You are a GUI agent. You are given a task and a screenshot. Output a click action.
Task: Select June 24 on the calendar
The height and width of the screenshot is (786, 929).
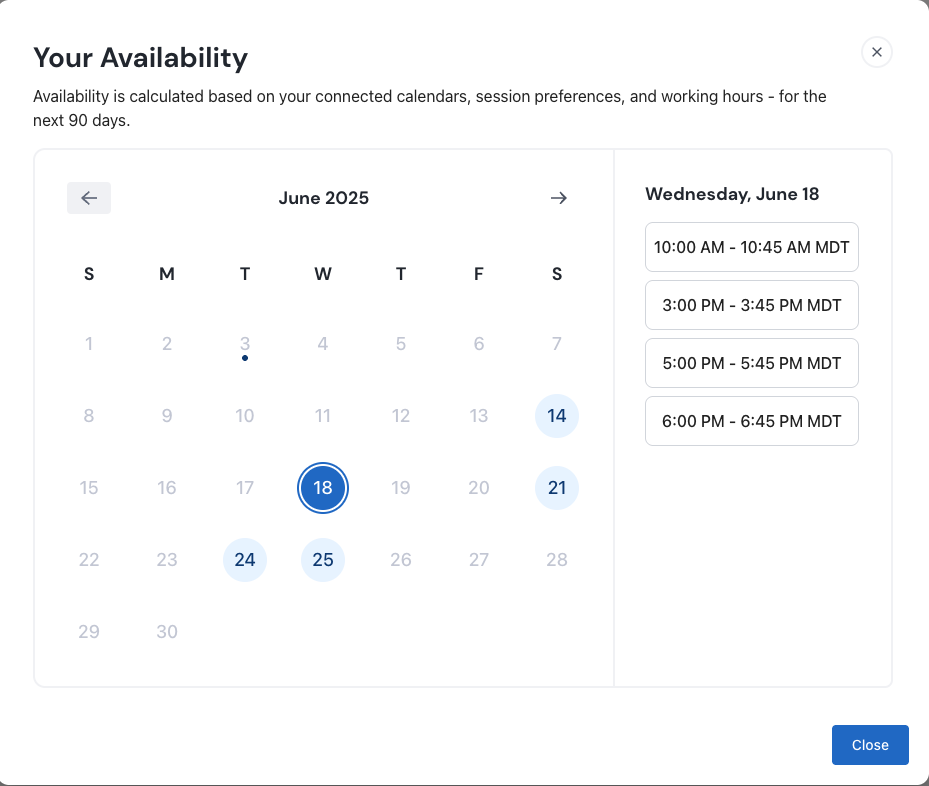coord(245,560)
